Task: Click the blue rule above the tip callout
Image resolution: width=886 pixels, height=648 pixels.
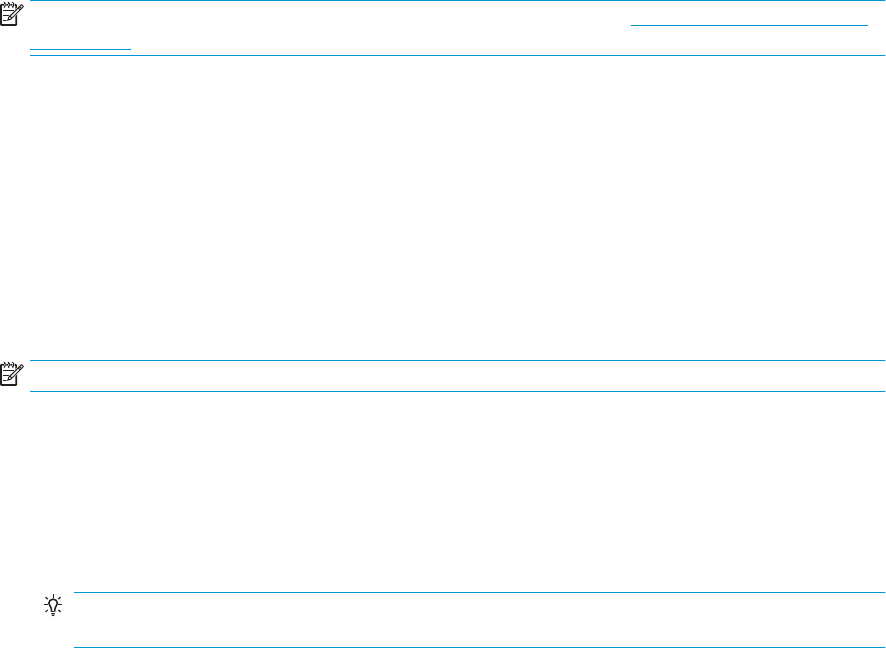Action: 479,593
